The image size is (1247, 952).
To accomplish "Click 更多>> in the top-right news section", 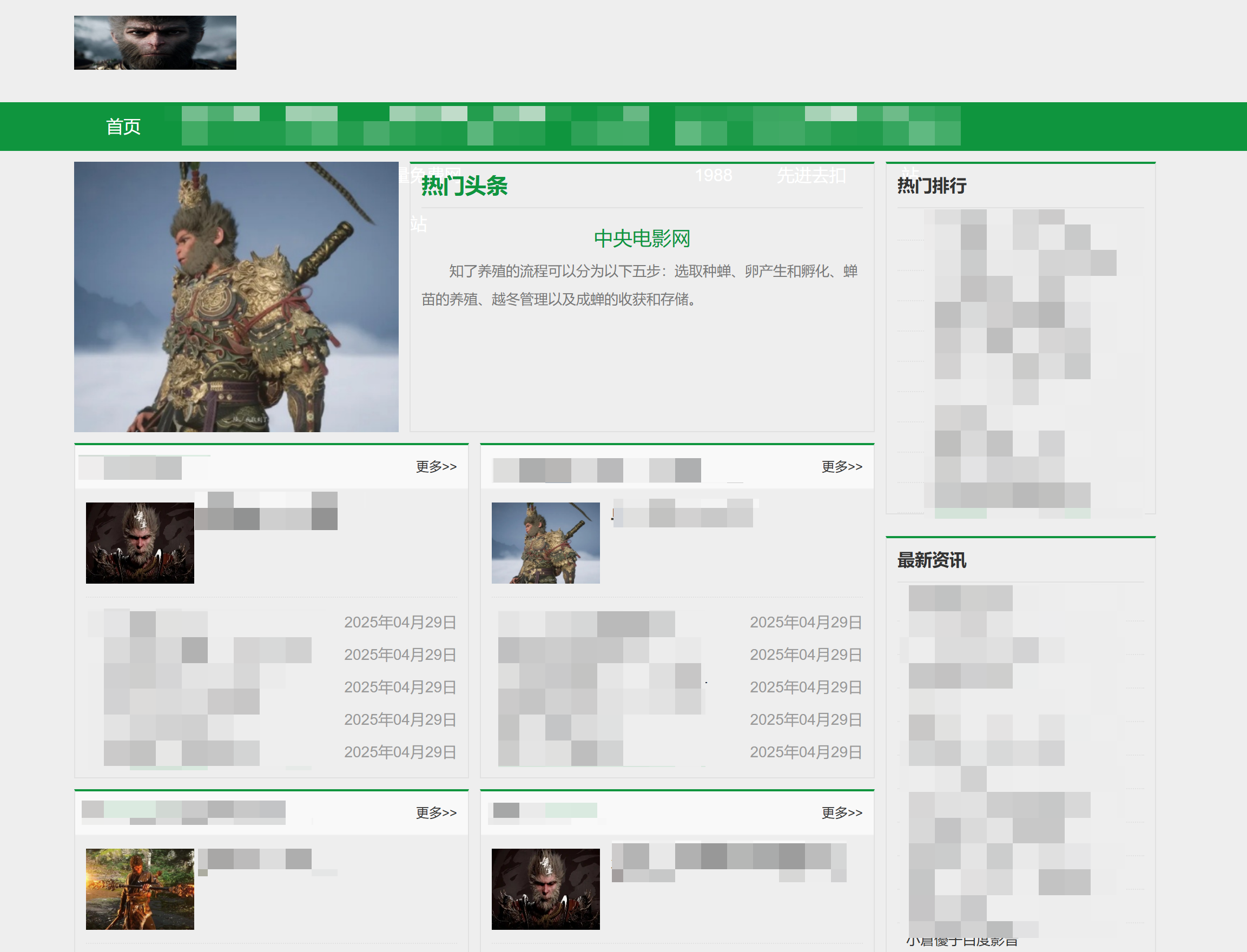I will [842, 466].
